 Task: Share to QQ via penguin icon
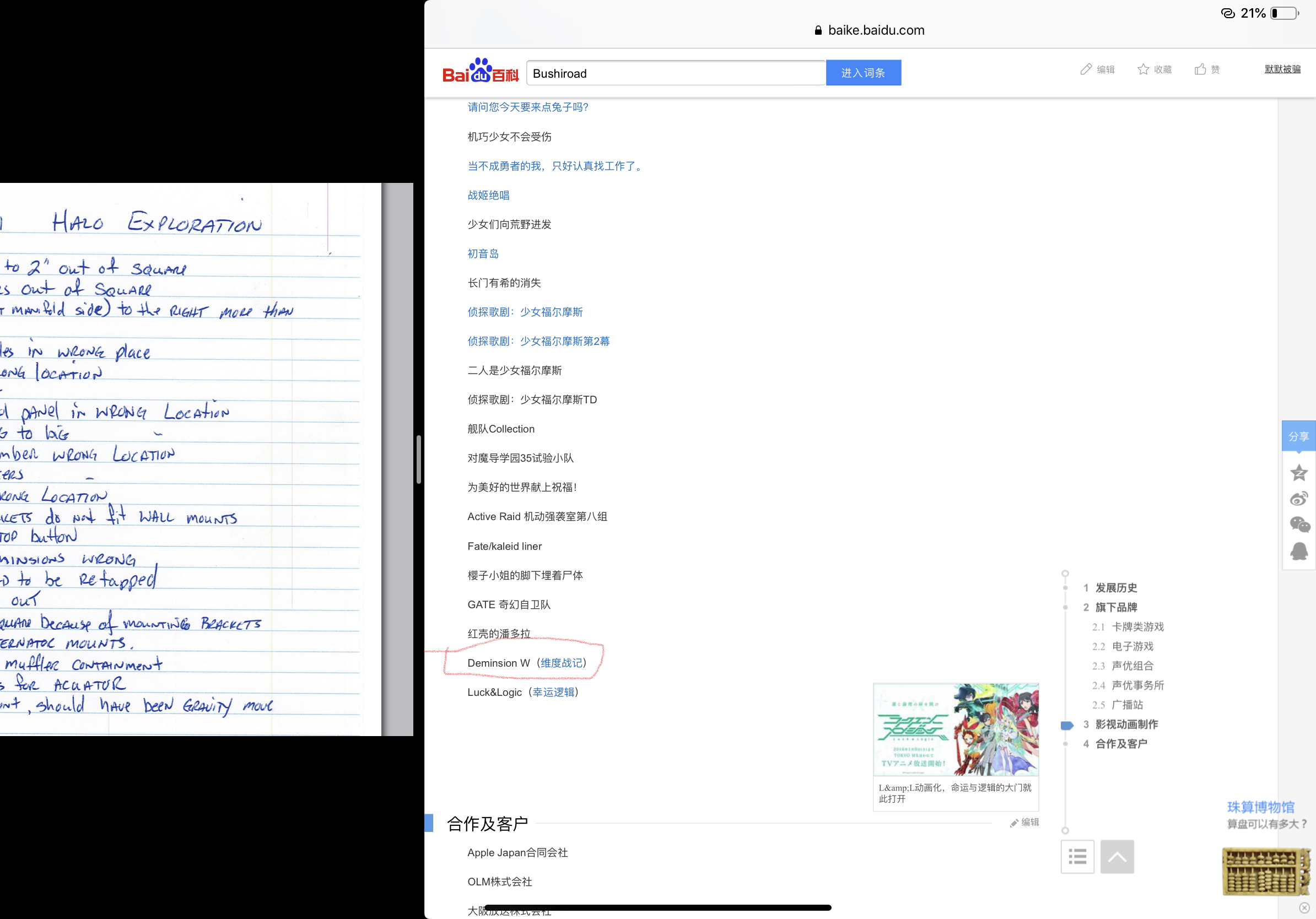(1298, 551)
